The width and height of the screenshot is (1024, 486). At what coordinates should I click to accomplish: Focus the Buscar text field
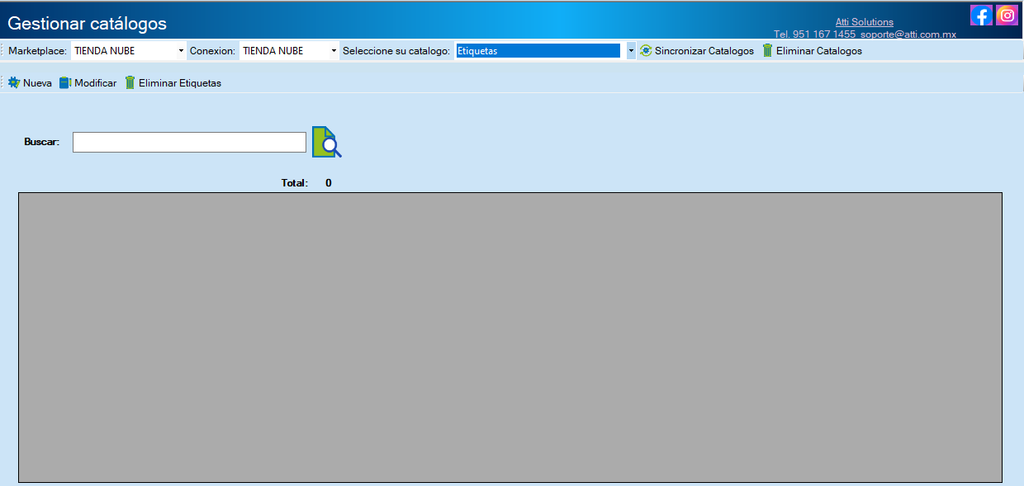[x=189, y=142]
